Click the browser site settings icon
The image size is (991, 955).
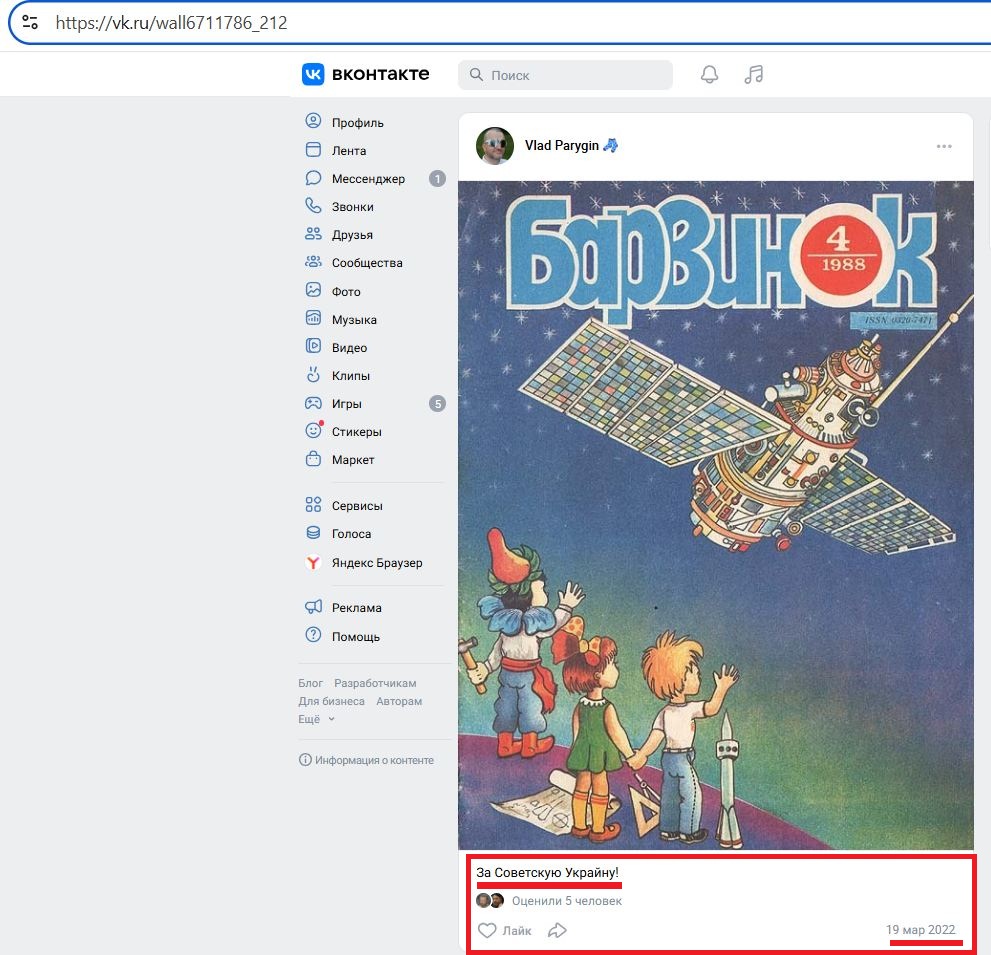pyautogui.click(x=30, y=22)
